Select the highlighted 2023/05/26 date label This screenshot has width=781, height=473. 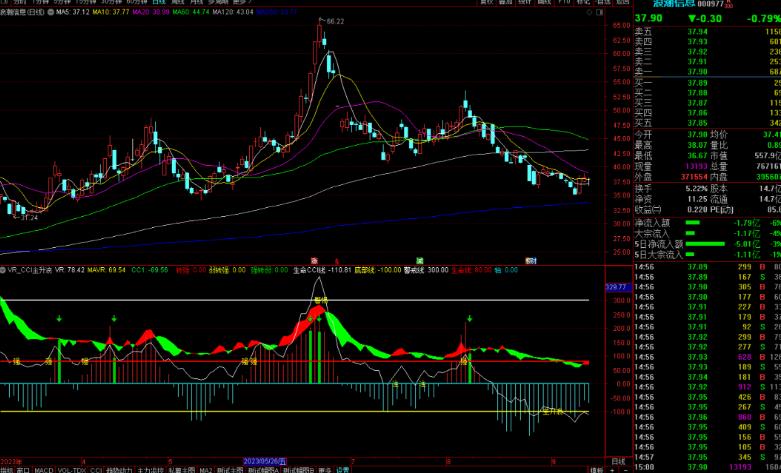(x=265, y=462)
